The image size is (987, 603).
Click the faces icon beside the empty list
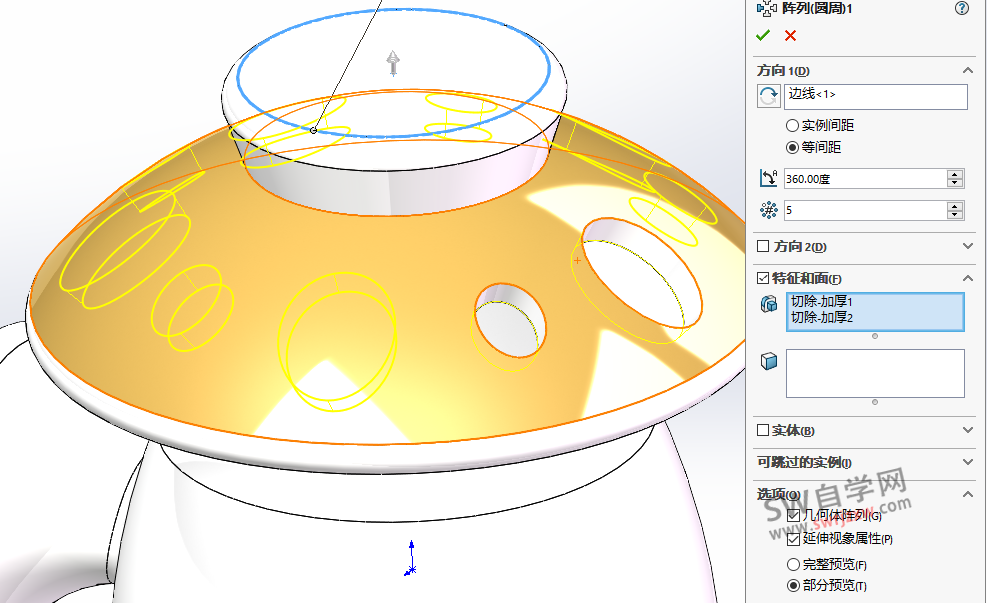(x=769, y=360)
